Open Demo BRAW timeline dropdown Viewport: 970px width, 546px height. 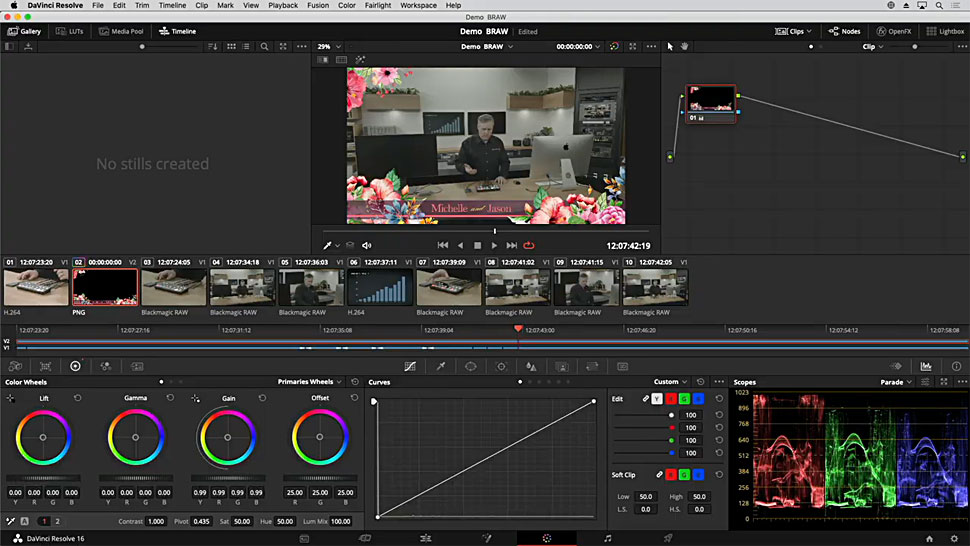pos(487,46)
